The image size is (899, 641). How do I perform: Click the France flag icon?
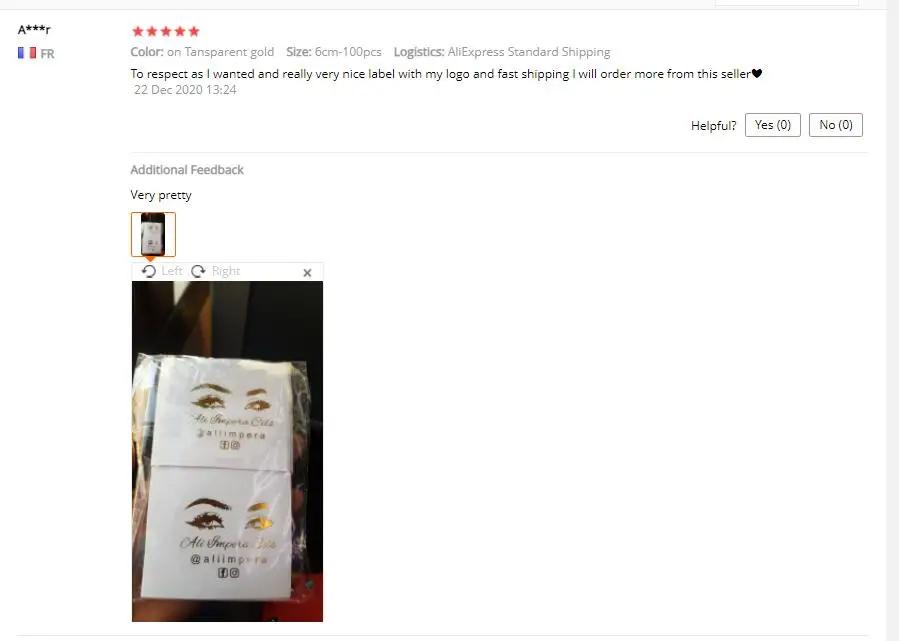(x=27, y=53)
